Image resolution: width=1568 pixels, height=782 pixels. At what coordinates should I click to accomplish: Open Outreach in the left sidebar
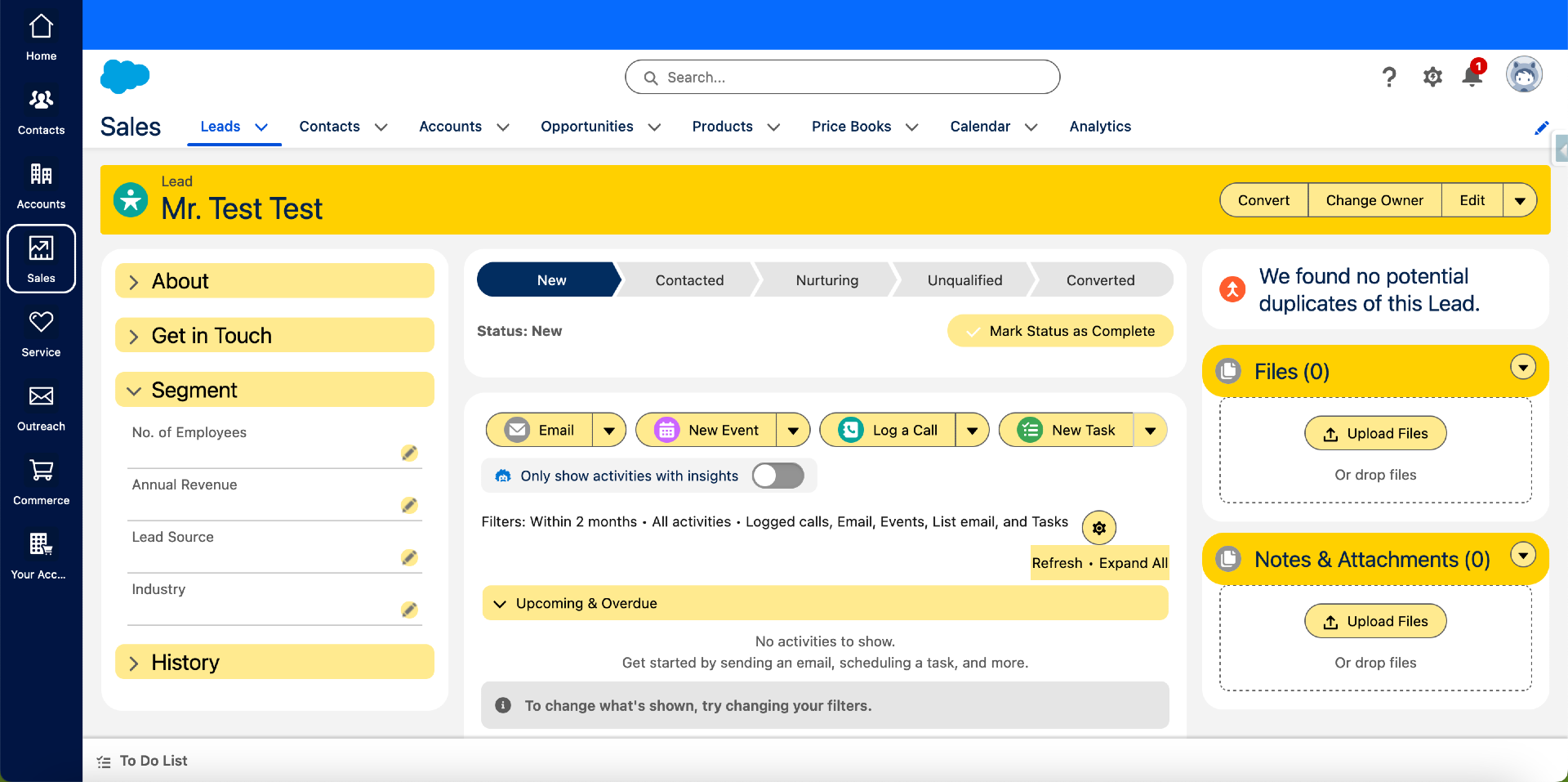pos(41,409)
